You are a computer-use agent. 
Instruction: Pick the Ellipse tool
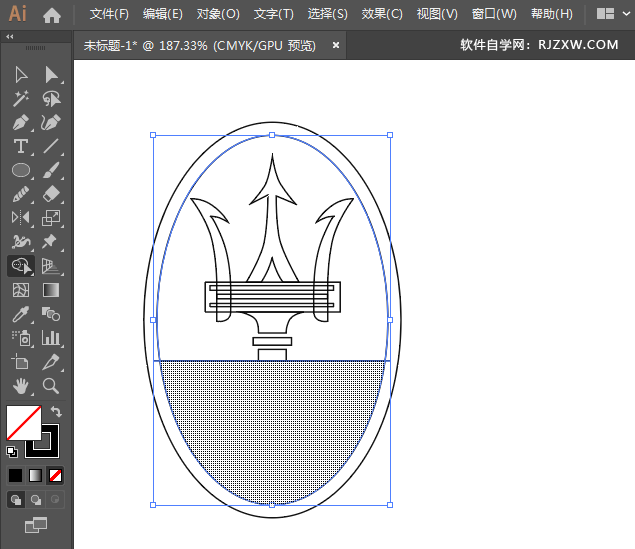21,170
